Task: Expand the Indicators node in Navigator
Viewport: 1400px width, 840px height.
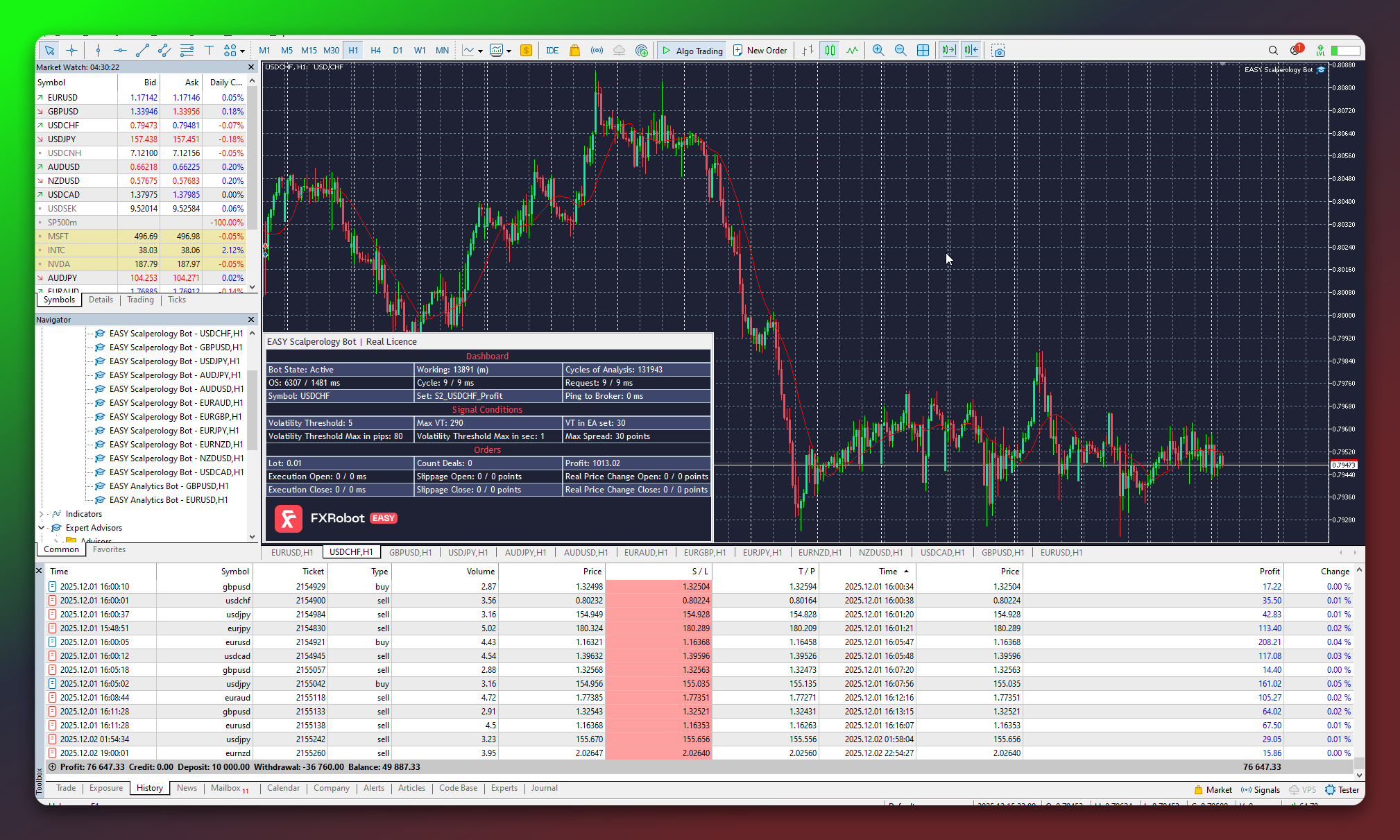Action: (x=42, y=513)
